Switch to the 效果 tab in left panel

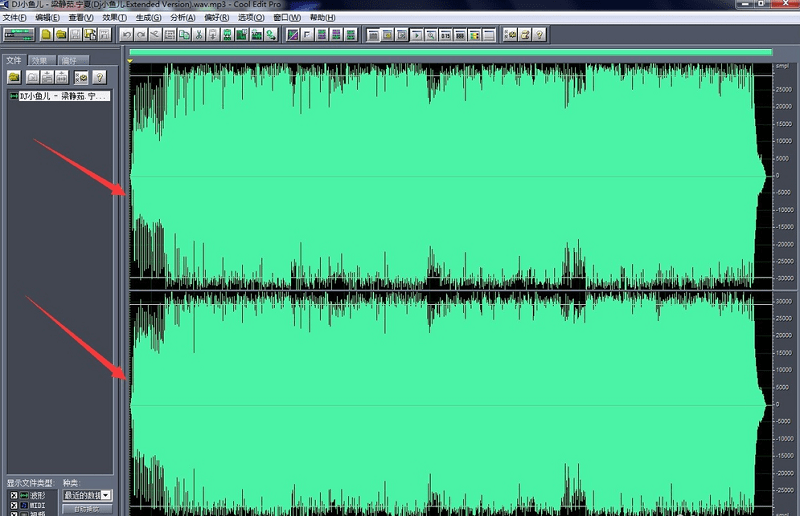coord(39,61)
